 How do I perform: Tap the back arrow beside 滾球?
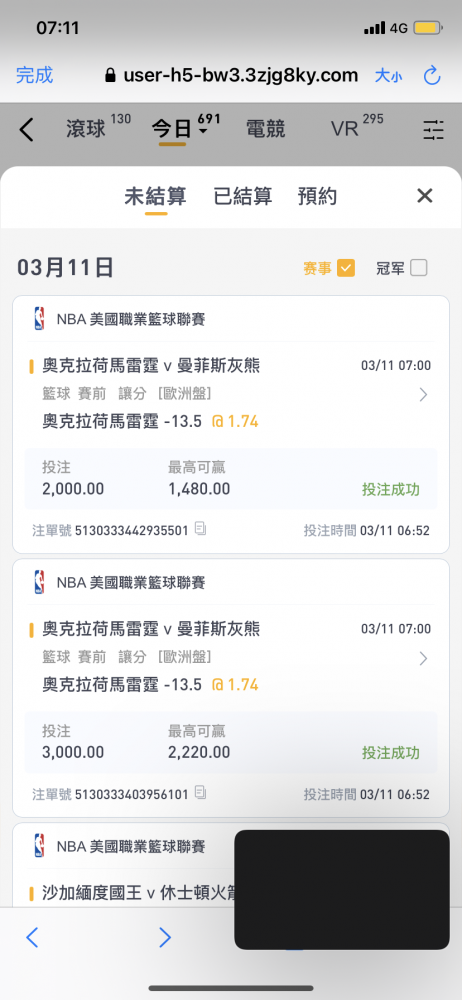pos(26,129)
